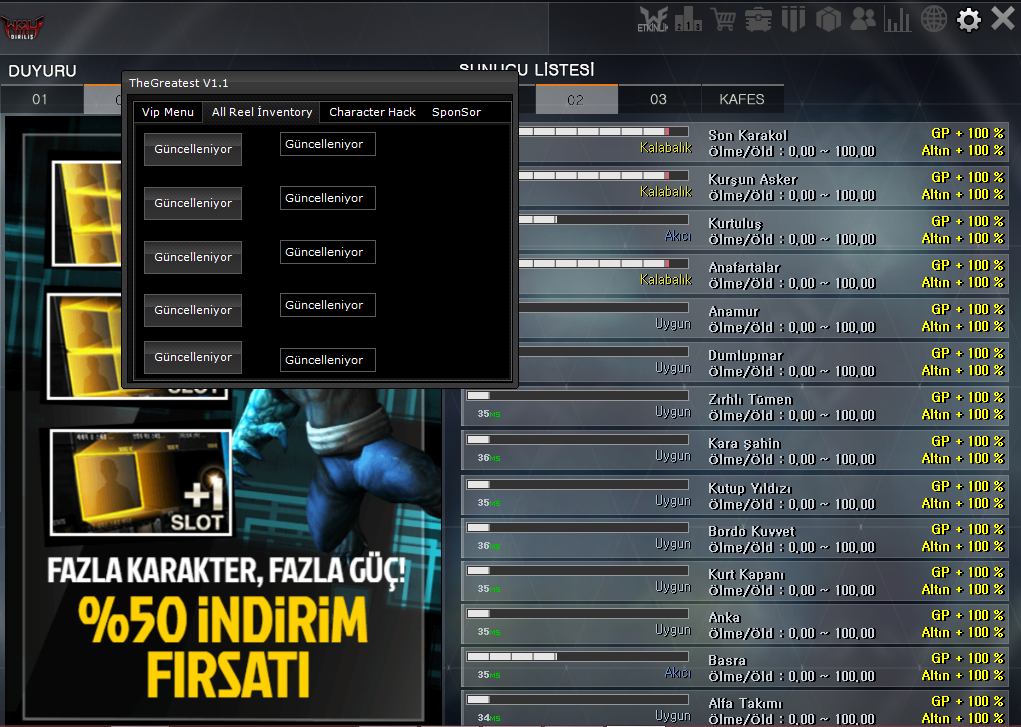Open the shop cart icon
Viewport: 1021px width, 727px height.
point(723,20)
